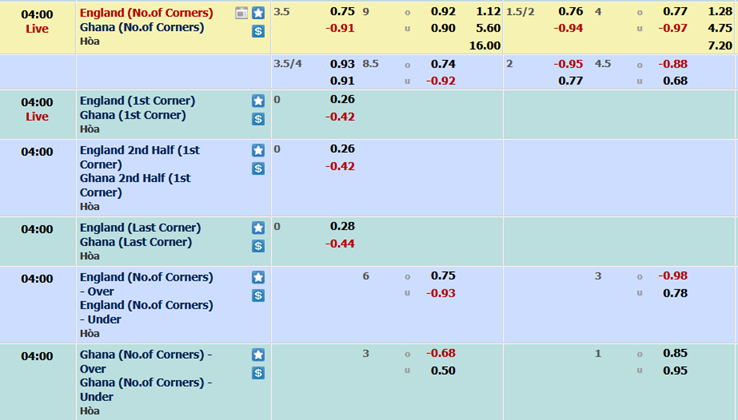
Task: Pick first-half handicap 1.5/2 odds 0.76
Action: pyautogui.click(x=570, y=11)
